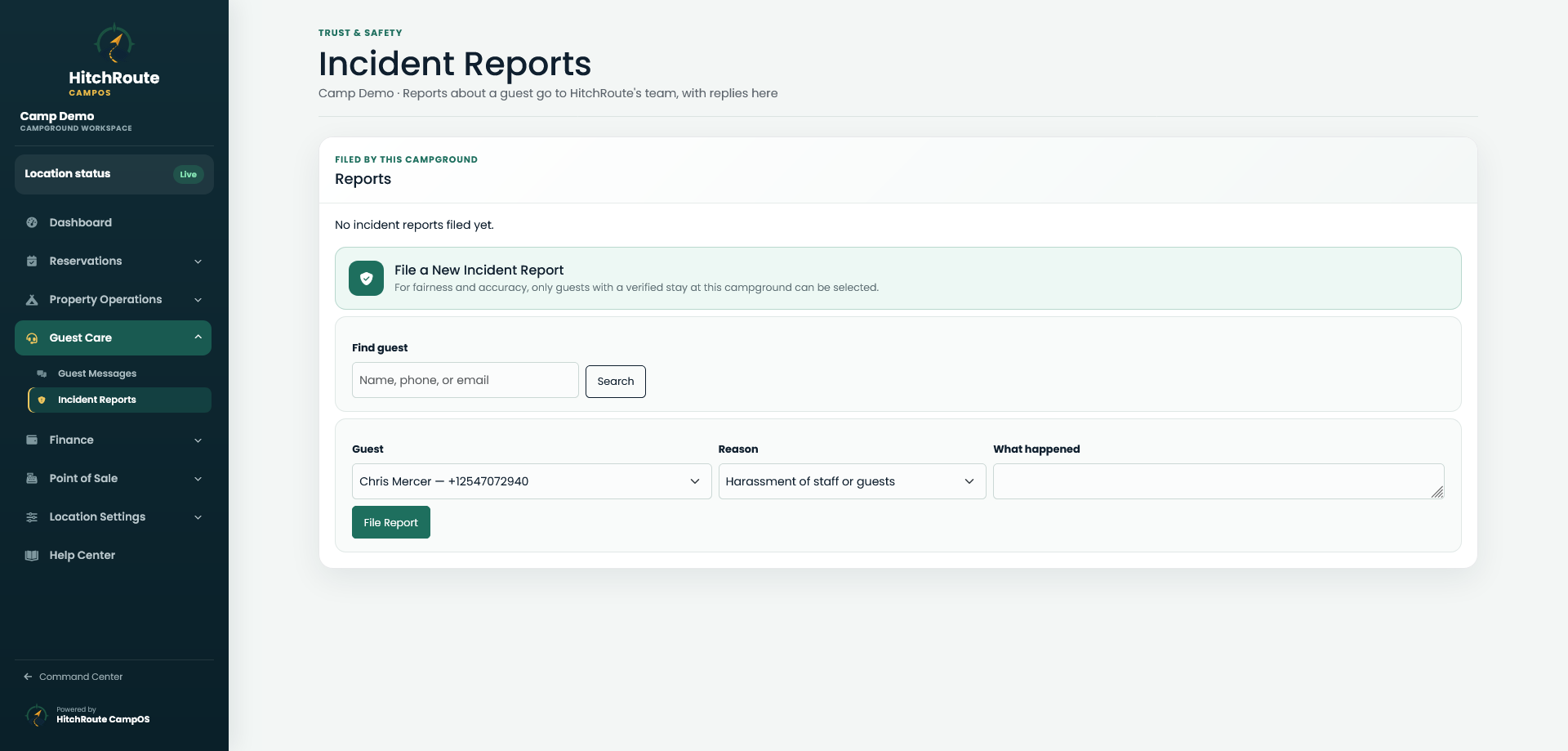Click the text area corner grip handle

coord(1437,492)
